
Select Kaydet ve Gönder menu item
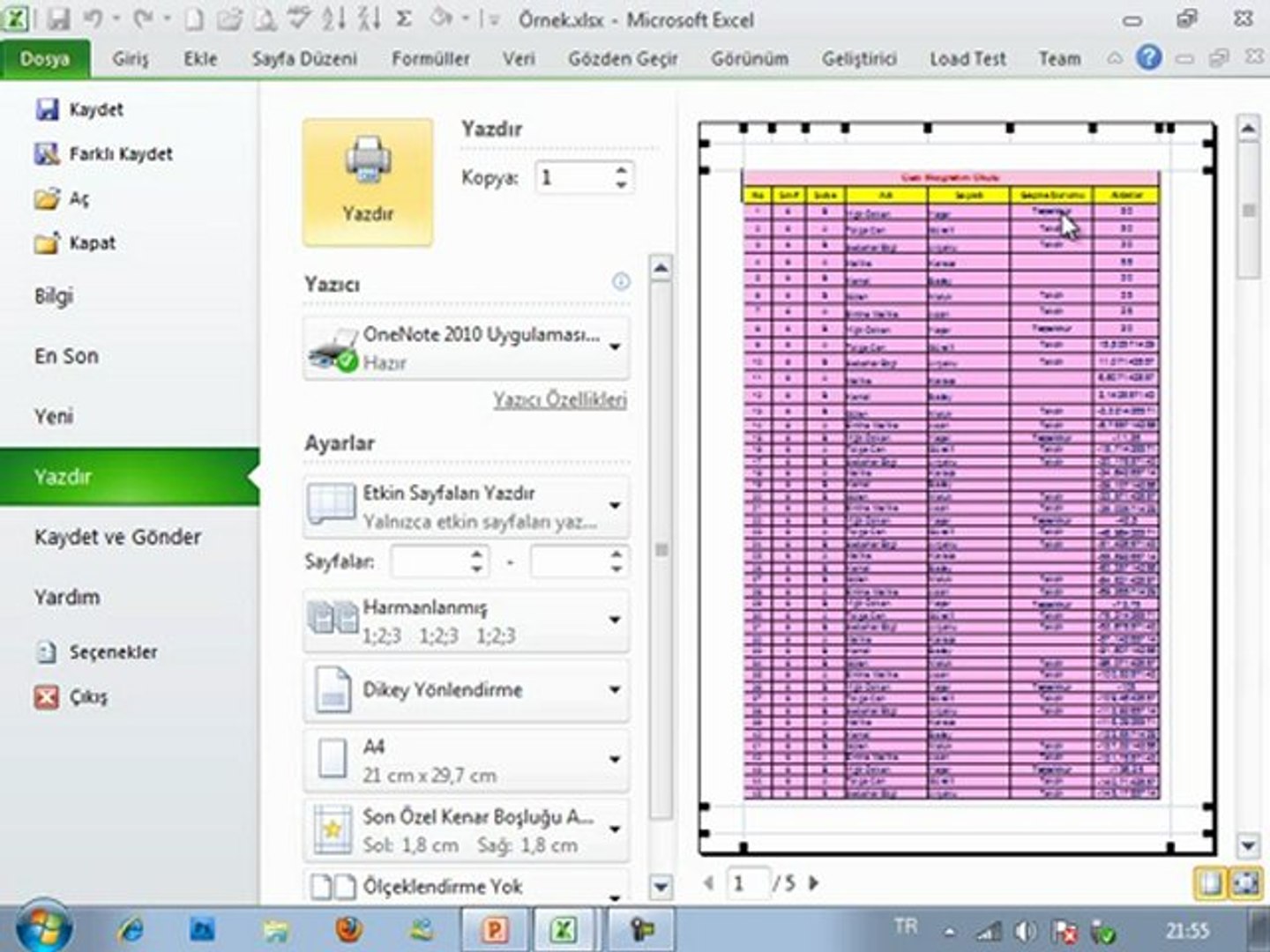(117, 537)
